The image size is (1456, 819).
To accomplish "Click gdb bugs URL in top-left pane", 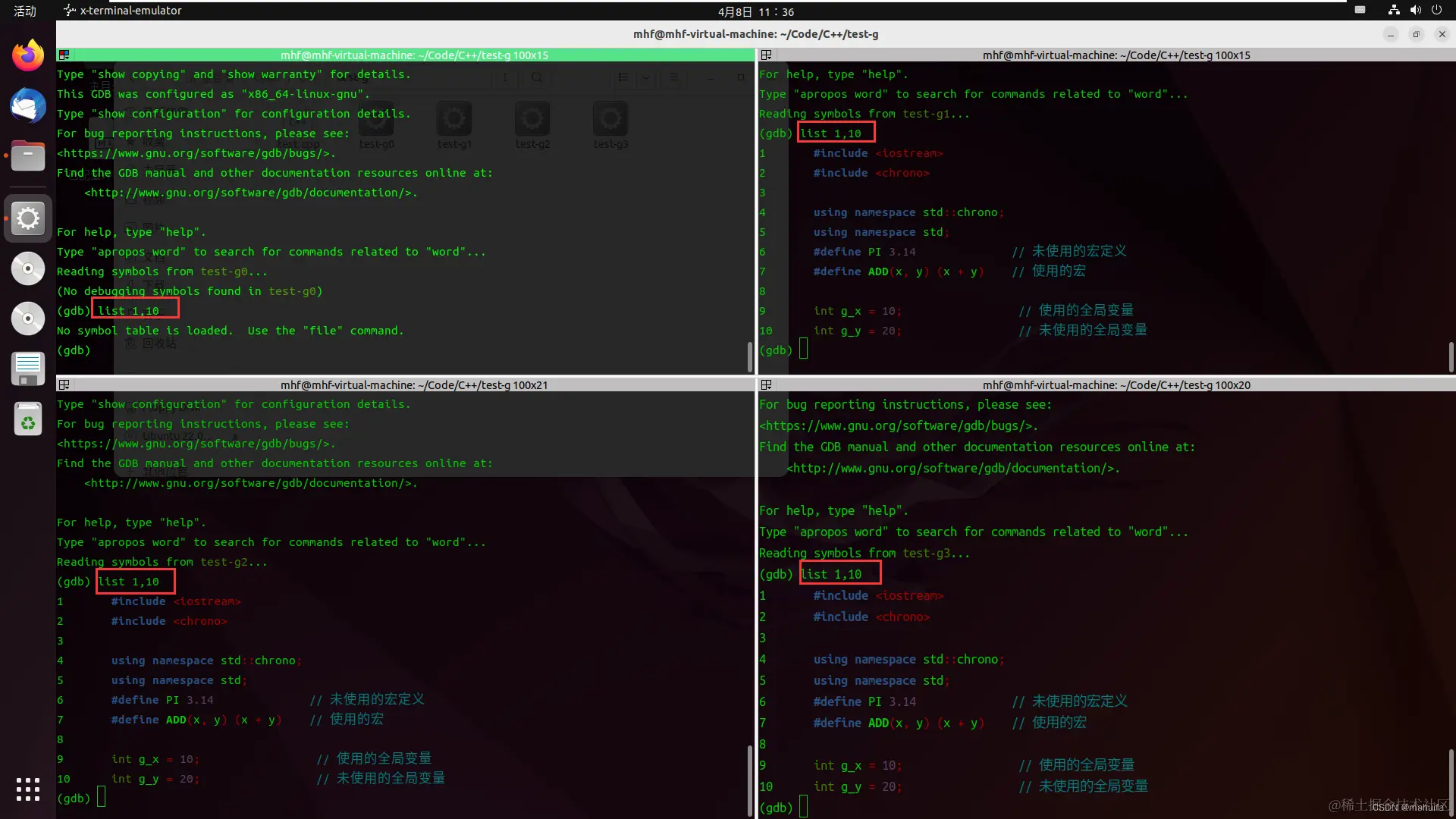I will click(196, 153).
